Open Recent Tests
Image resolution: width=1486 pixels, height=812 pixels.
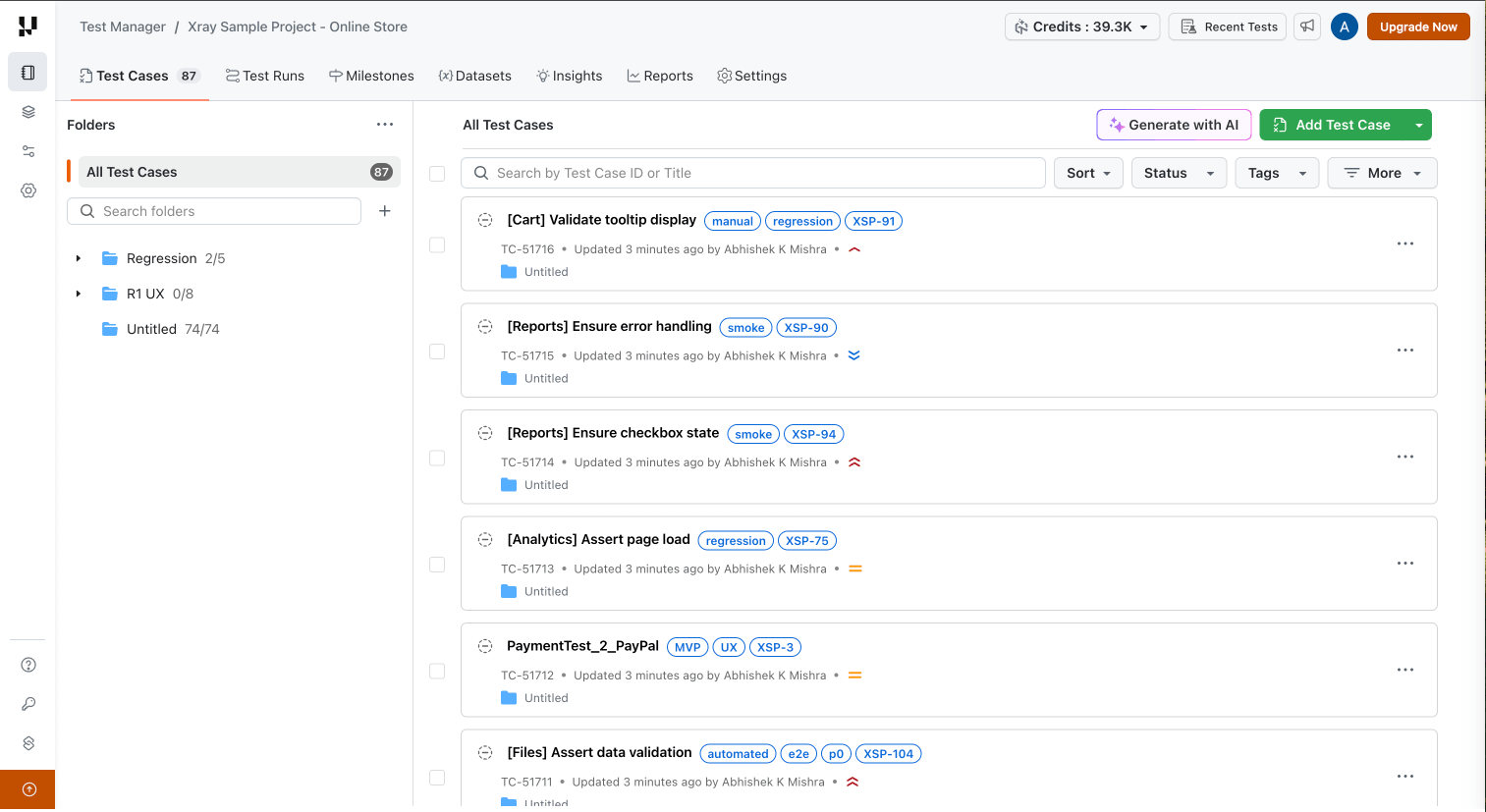click(1228, 27)
